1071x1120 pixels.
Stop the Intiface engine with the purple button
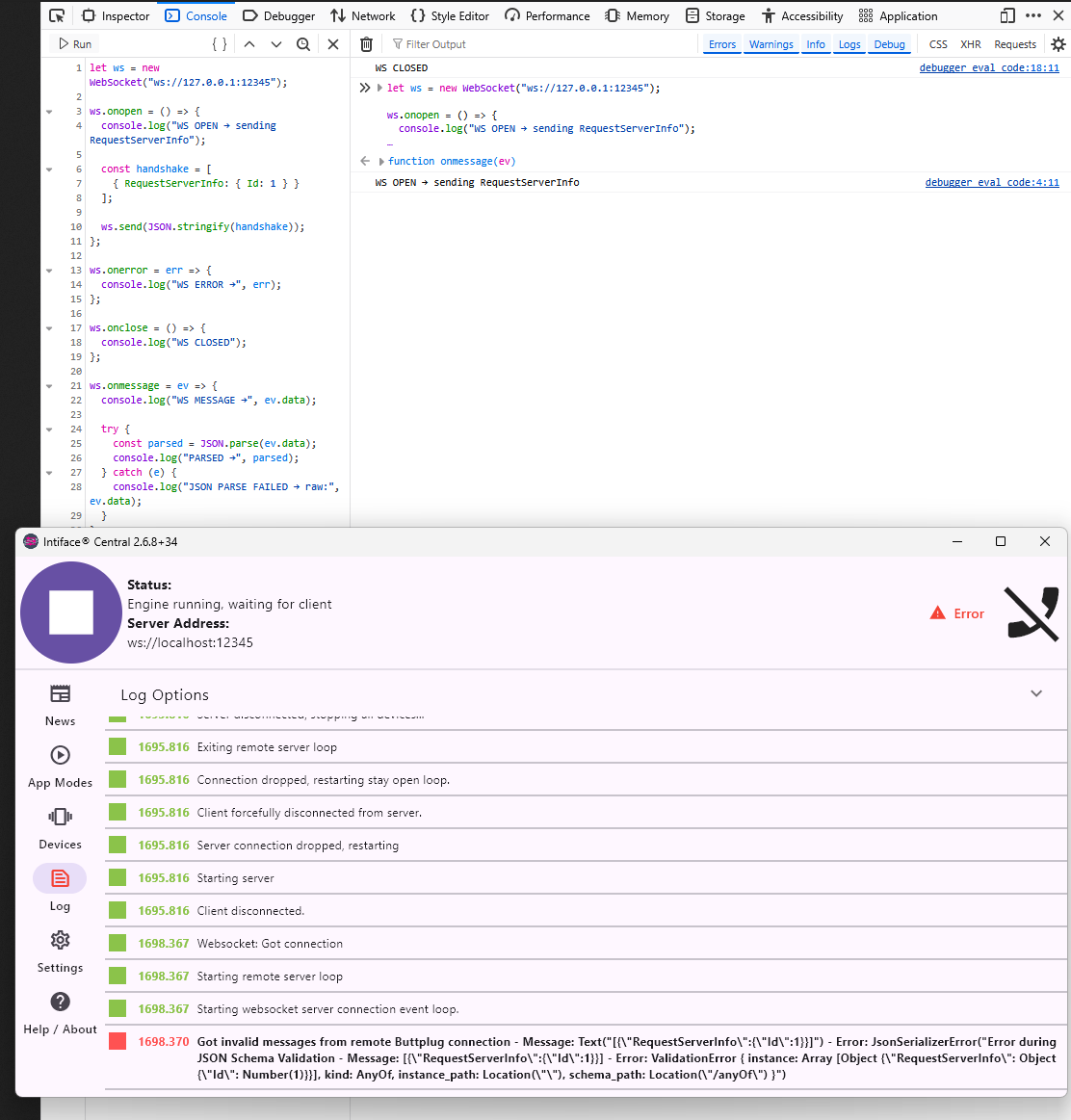click(x=71, y=612)
